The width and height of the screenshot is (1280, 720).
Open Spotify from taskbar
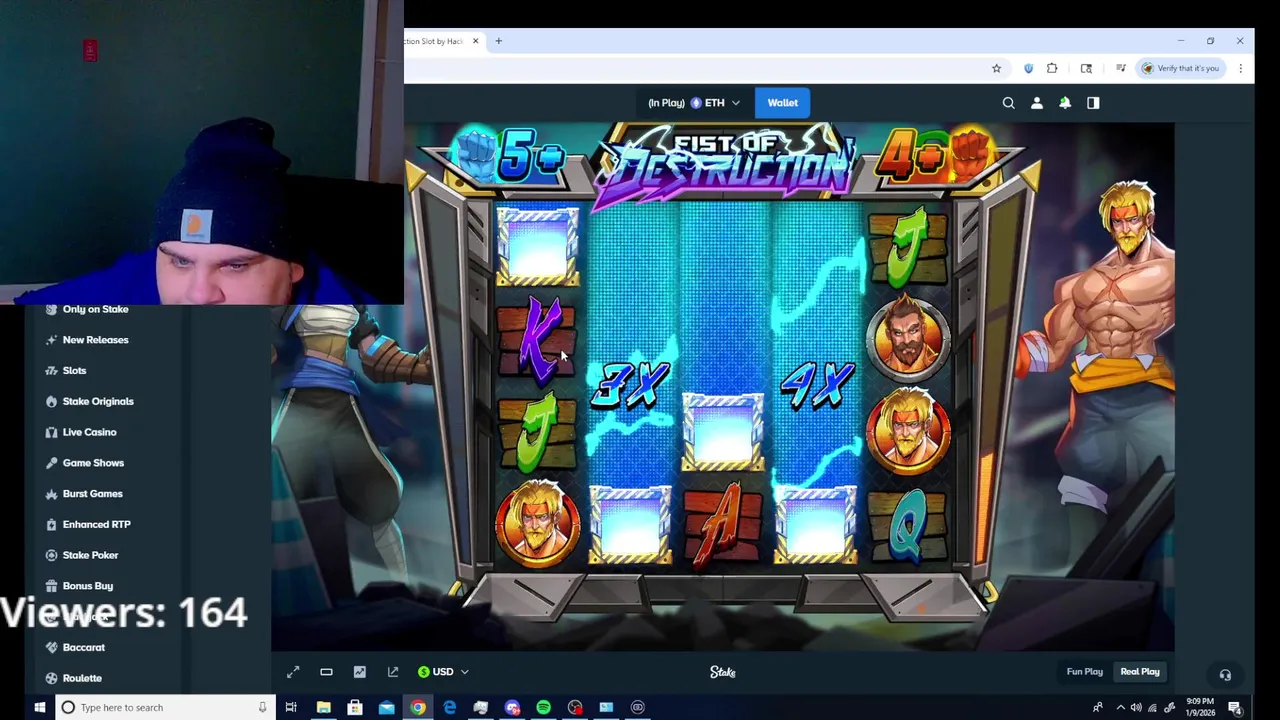click(543, 707)
